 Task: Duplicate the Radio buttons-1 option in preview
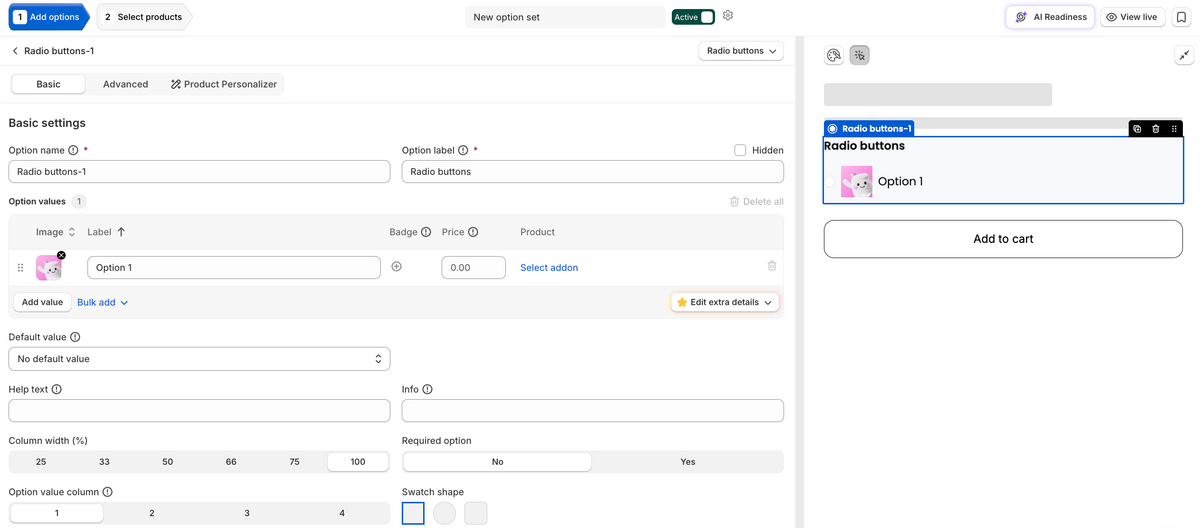pos(1137,129)
